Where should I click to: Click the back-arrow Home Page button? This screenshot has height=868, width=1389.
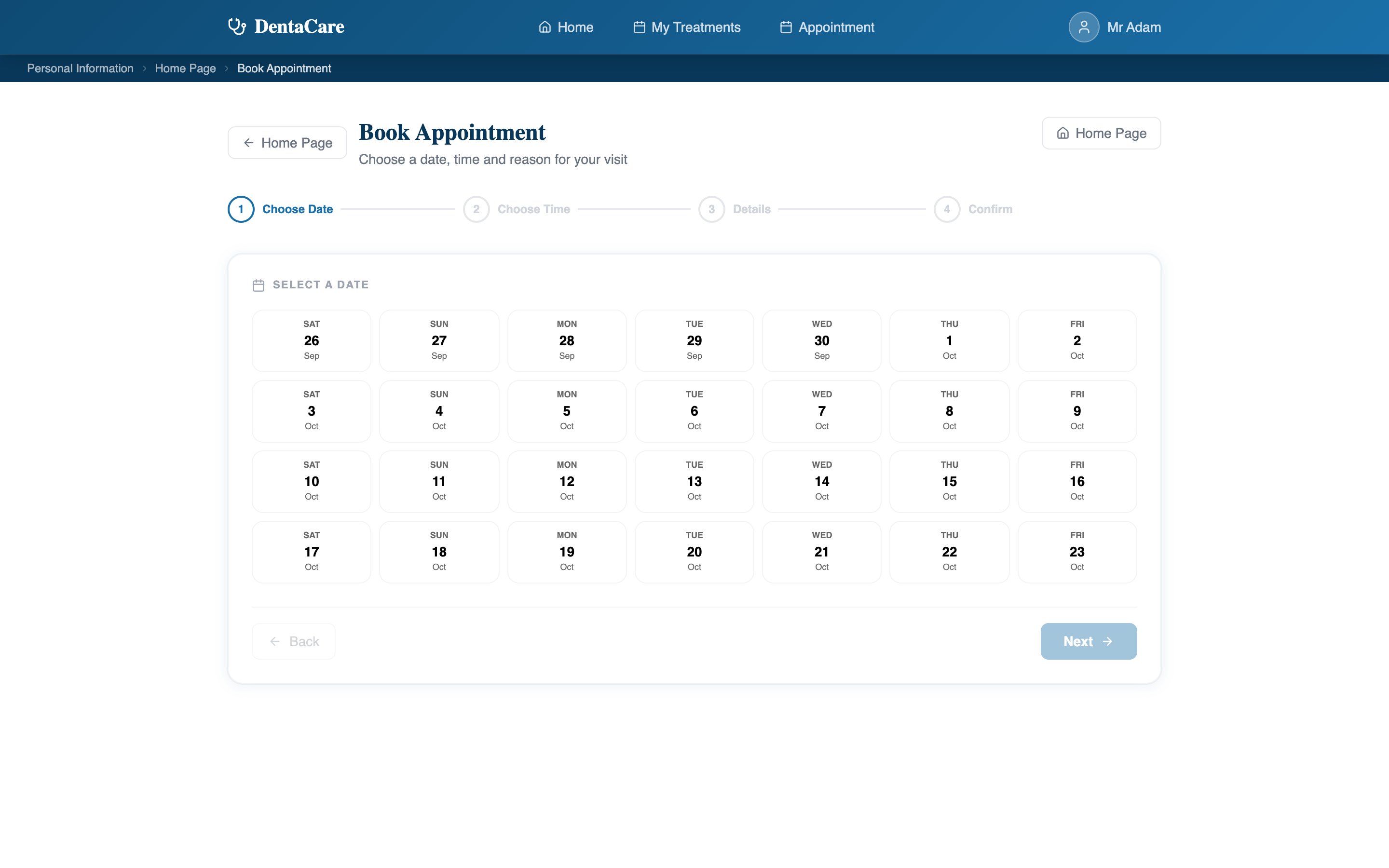coord(287,142)
